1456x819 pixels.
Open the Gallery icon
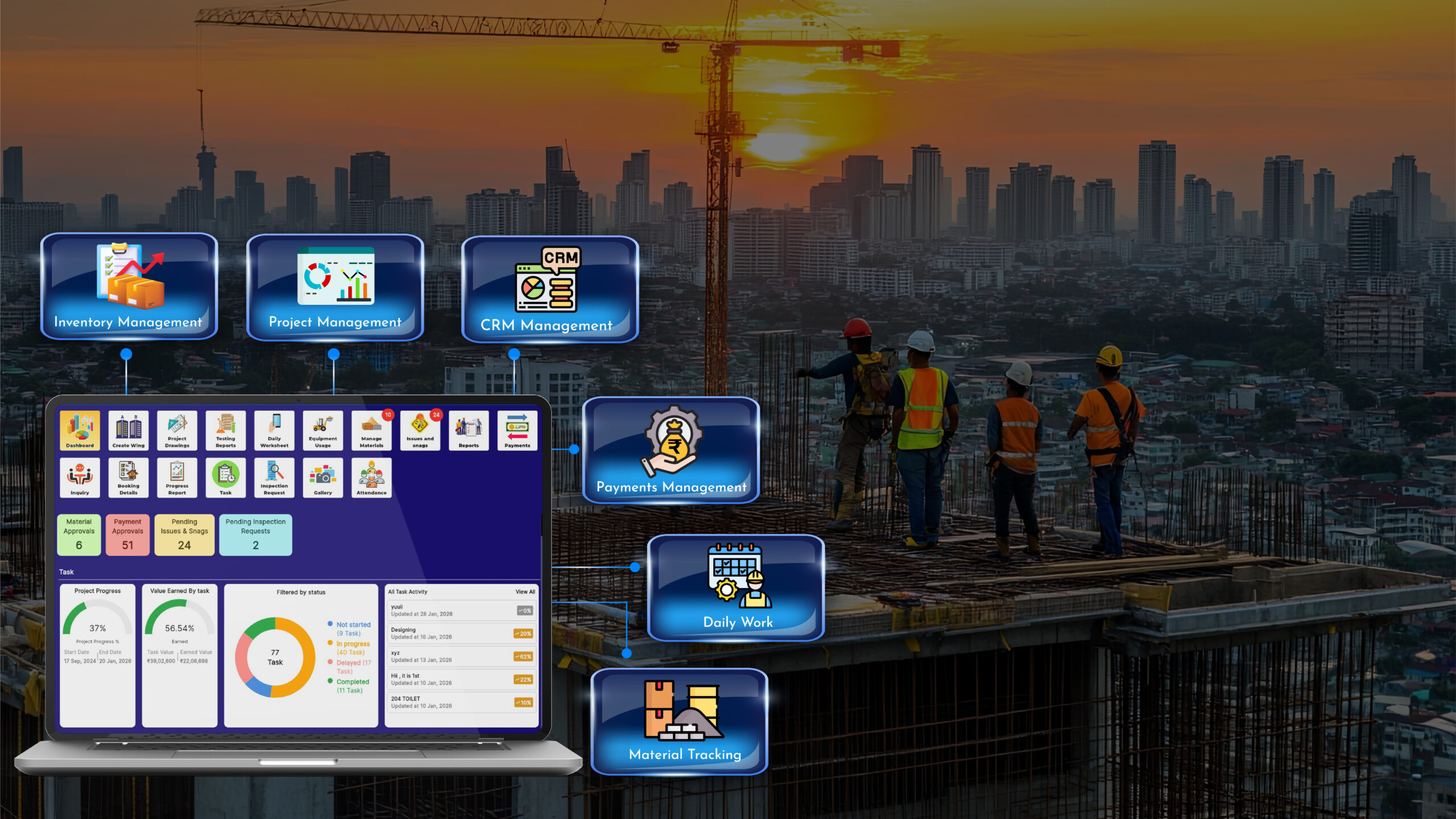(x=322, y=477)
